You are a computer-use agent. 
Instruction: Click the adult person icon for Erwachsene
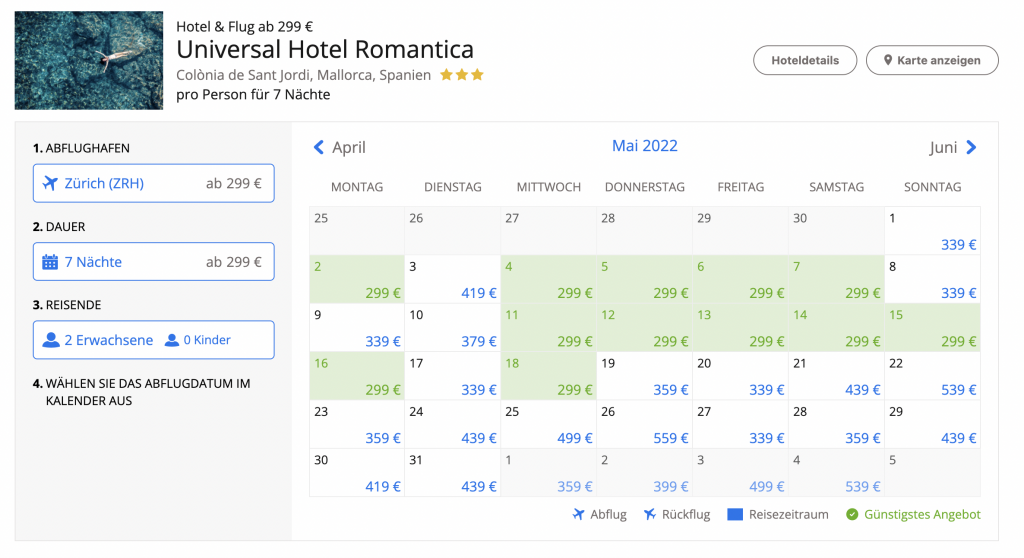point(51,340)
